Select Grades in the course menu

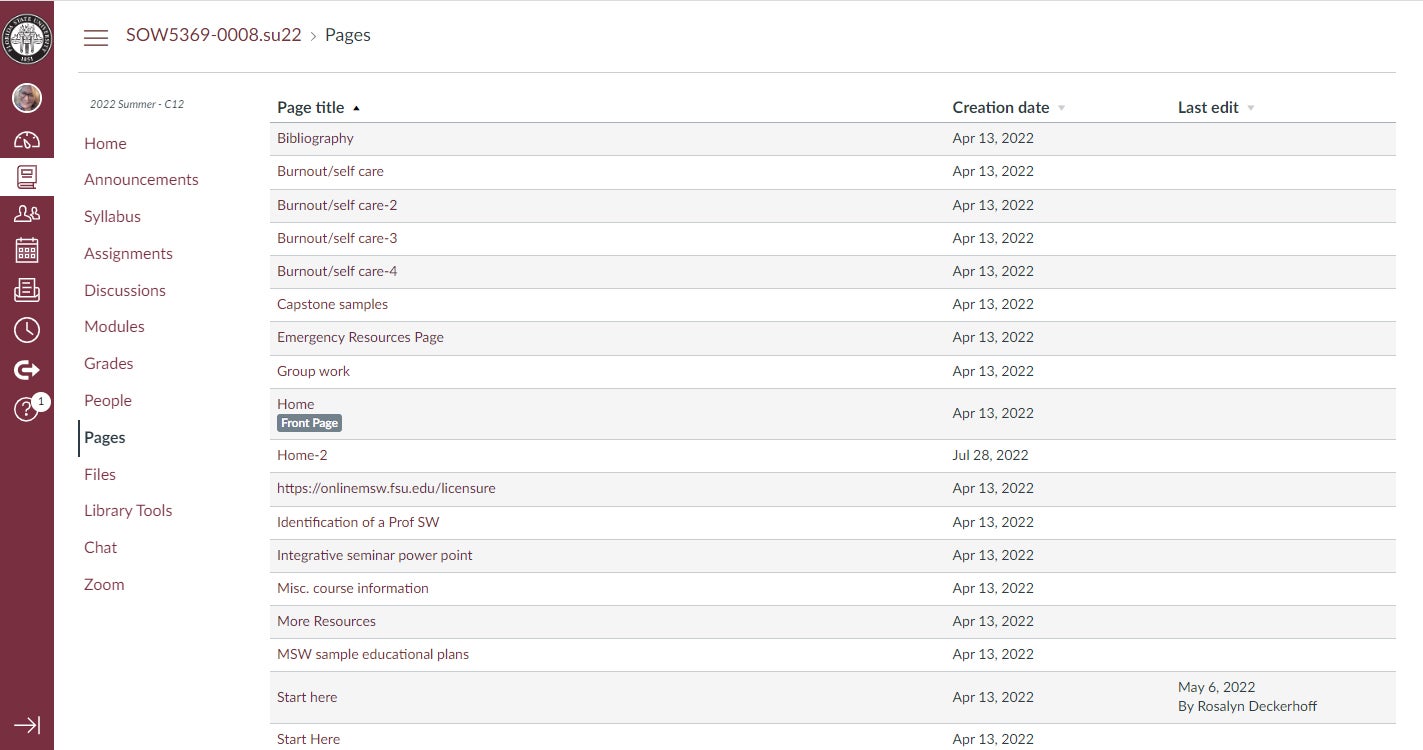[108, 364]
